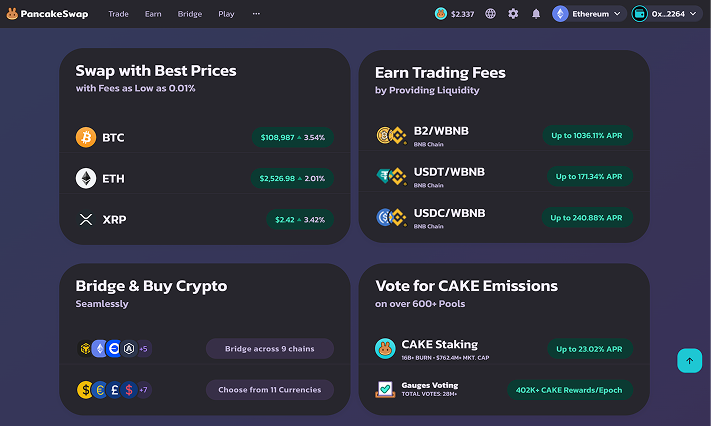The width and height of the screenshot is (711, 426).
Task: Click the Gauges Voting checklist icon
Action: click(386, 389)
